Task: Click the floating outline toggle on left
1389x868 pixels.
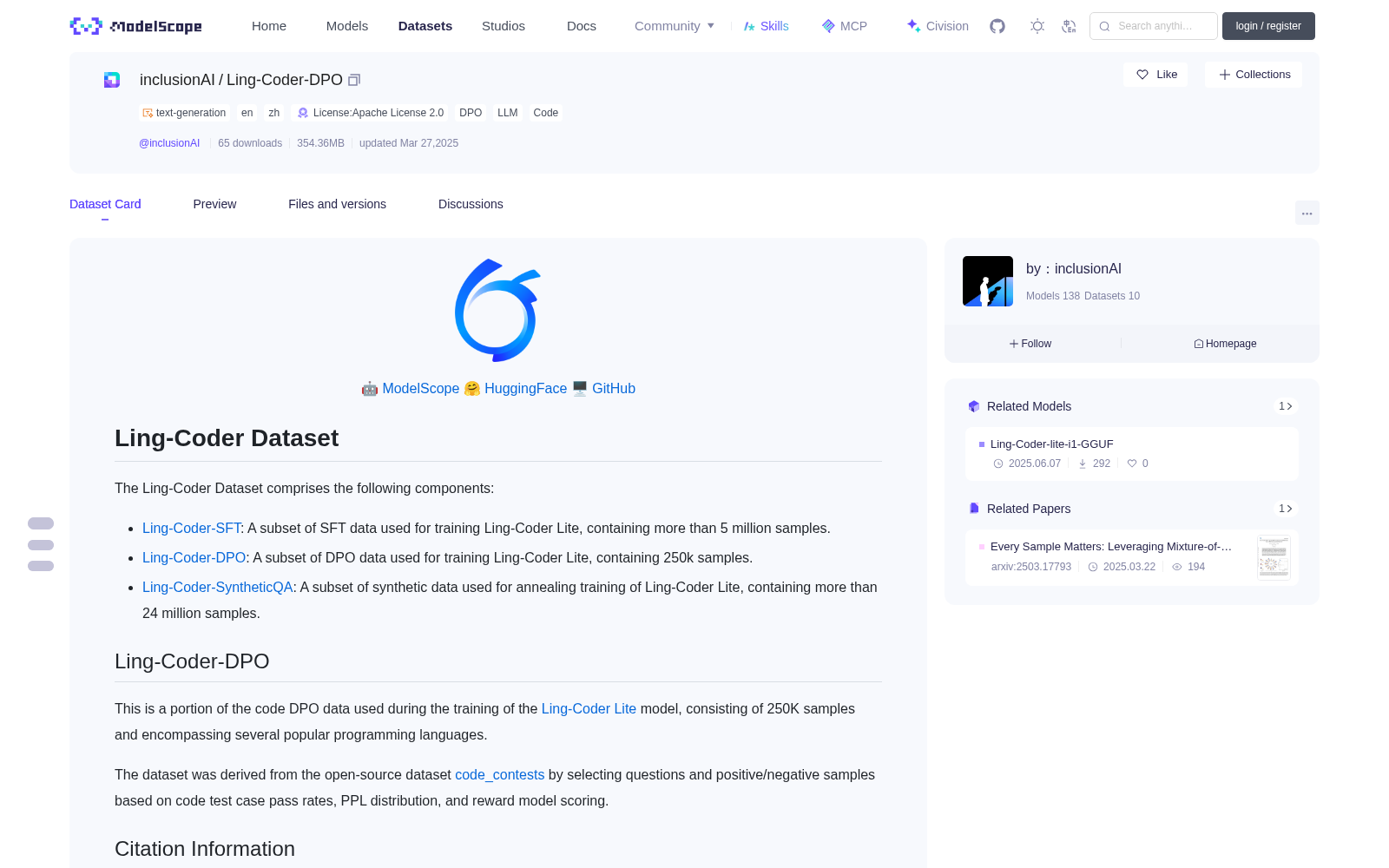Action: point(41,545)
